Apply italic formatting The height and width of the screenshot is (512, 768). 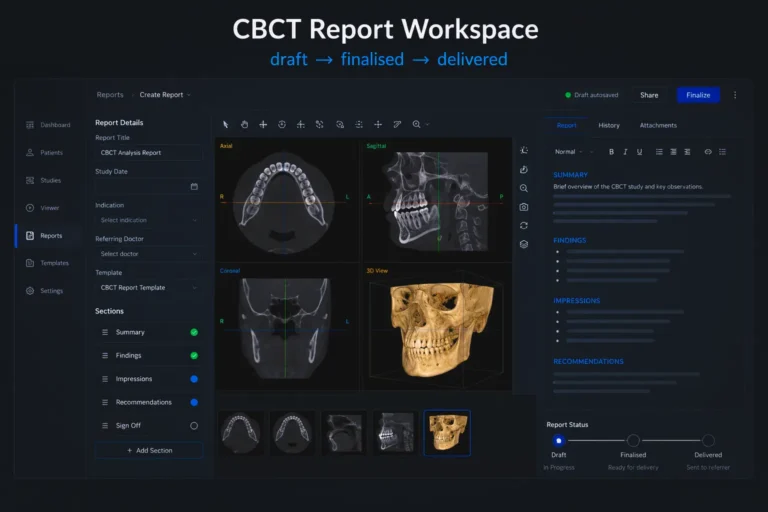point(625,152)
